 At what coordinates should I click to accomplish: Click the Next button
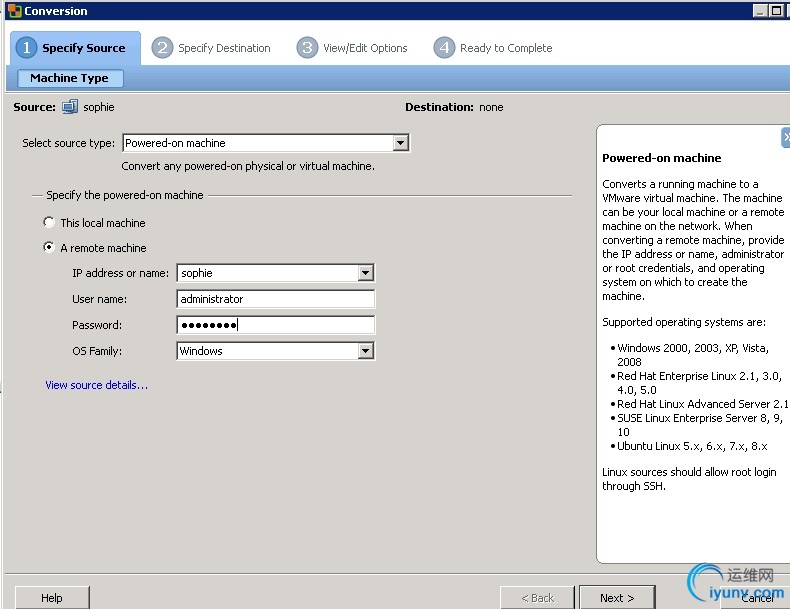617,598
